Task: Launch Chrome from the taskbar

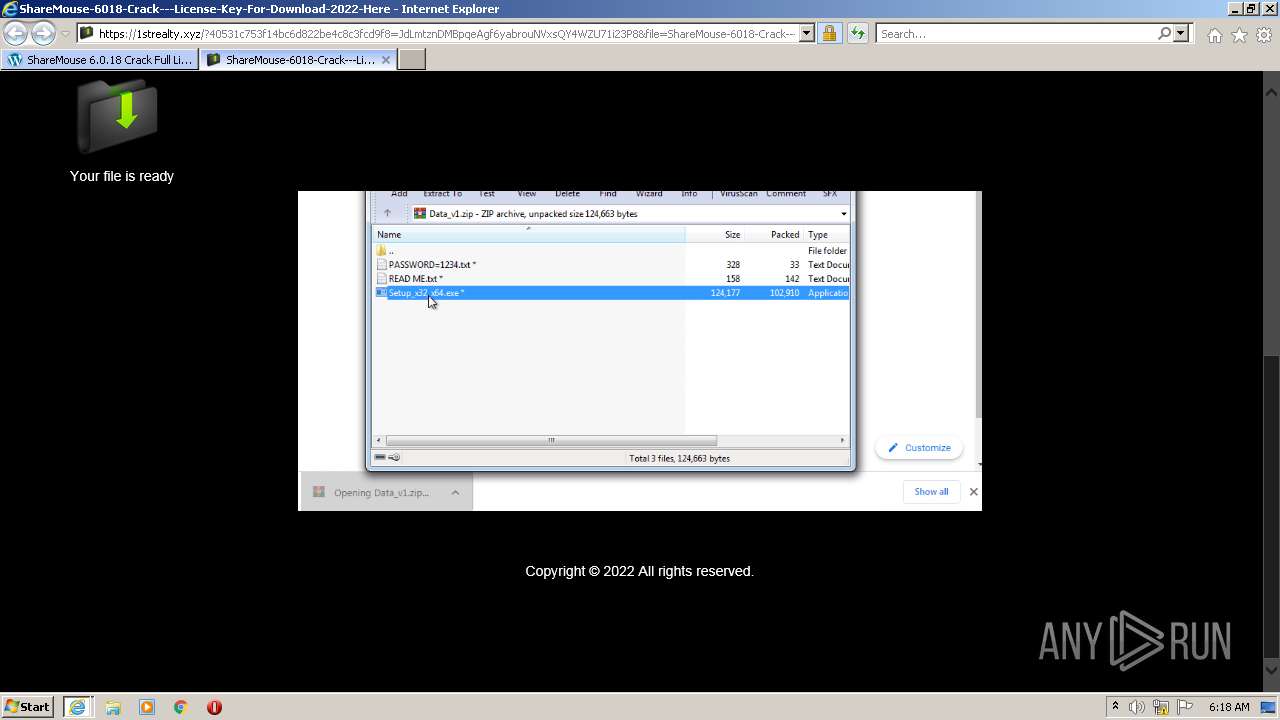Action: (180, 707)
